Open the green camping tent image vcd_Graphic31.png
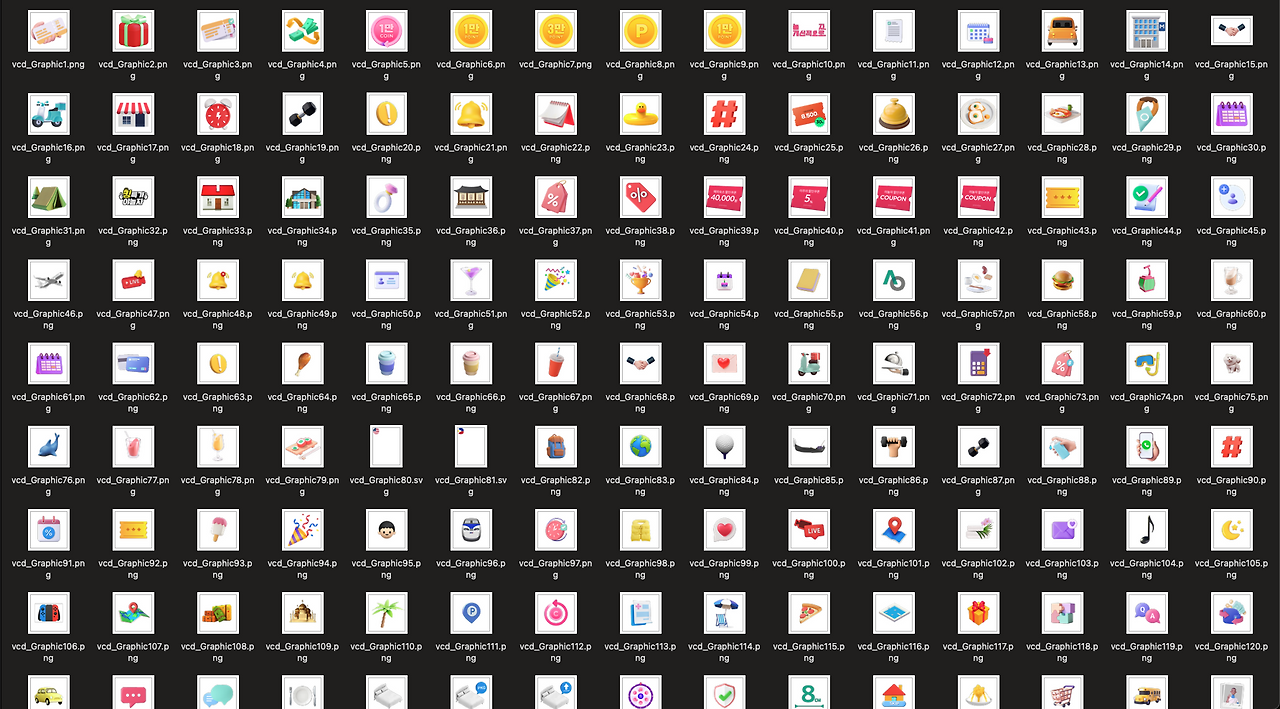Screen dimensions: 1280x709 (48, 196)
